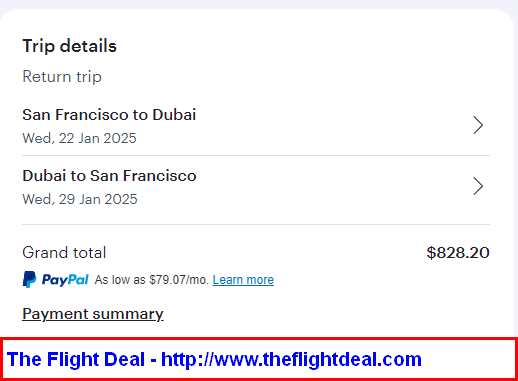Click the Wed, 29 Jan 2025 return date

(80, 199)
